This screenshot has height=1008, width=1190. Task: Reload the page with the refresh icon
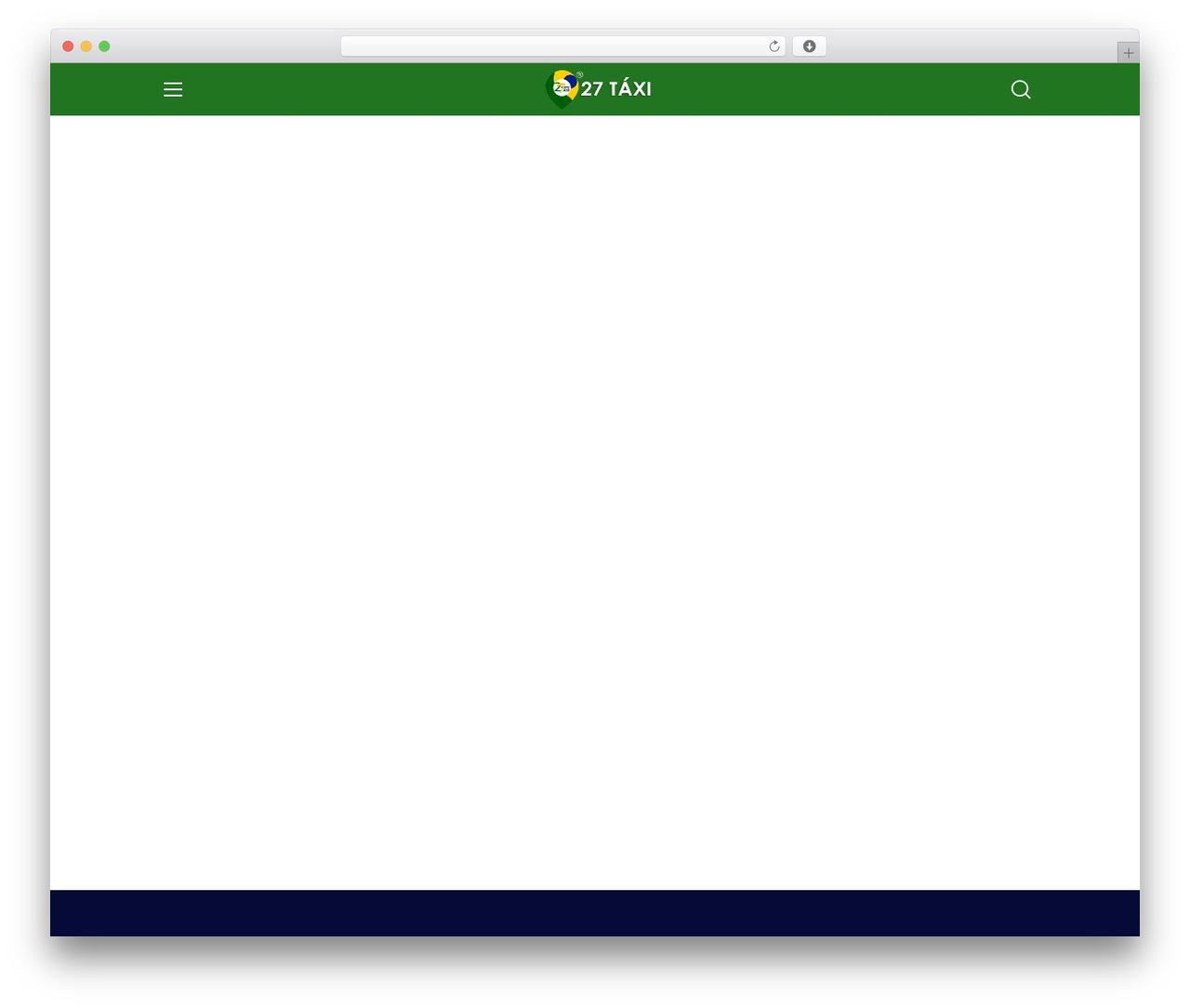coord(773,46)
